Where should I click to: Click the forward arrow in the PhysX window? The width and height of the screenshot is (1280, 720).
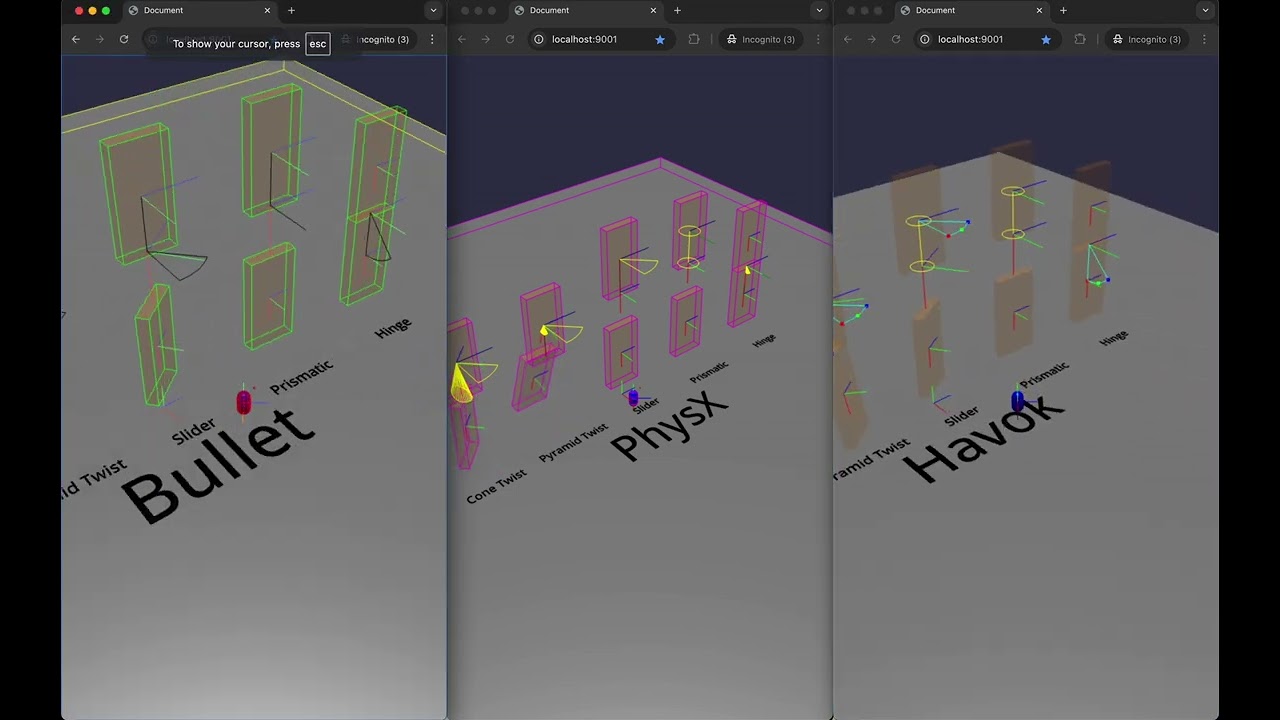click(x=485, y=39)
